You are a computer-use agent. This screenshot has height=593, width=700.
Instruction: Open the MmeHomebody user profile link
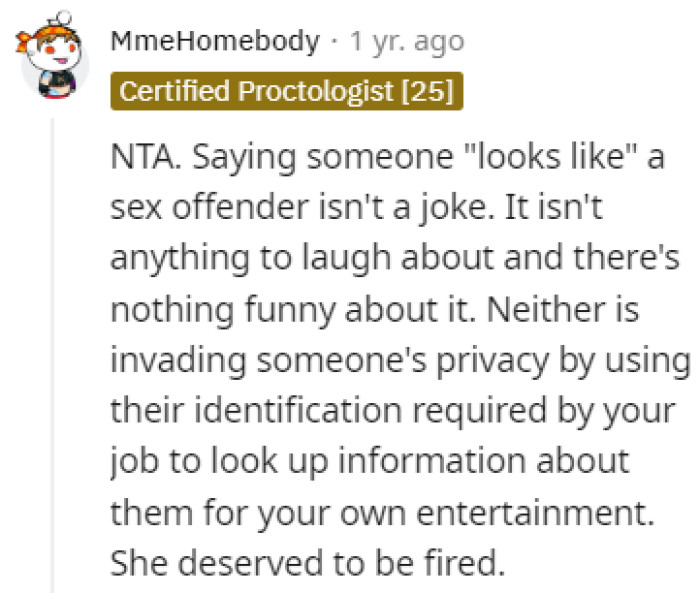(x=215, y=41)
